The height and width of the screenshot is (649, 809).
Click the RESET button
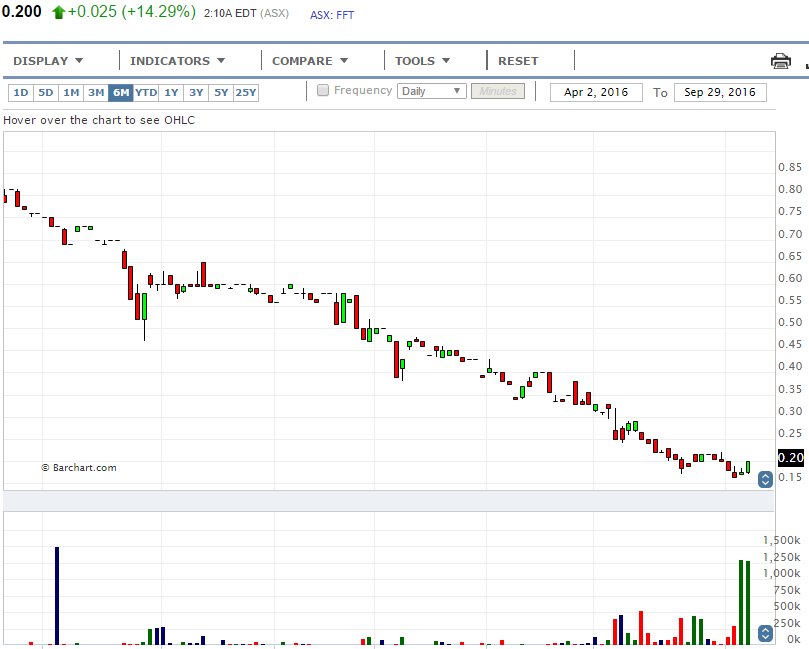pos(518,61)
